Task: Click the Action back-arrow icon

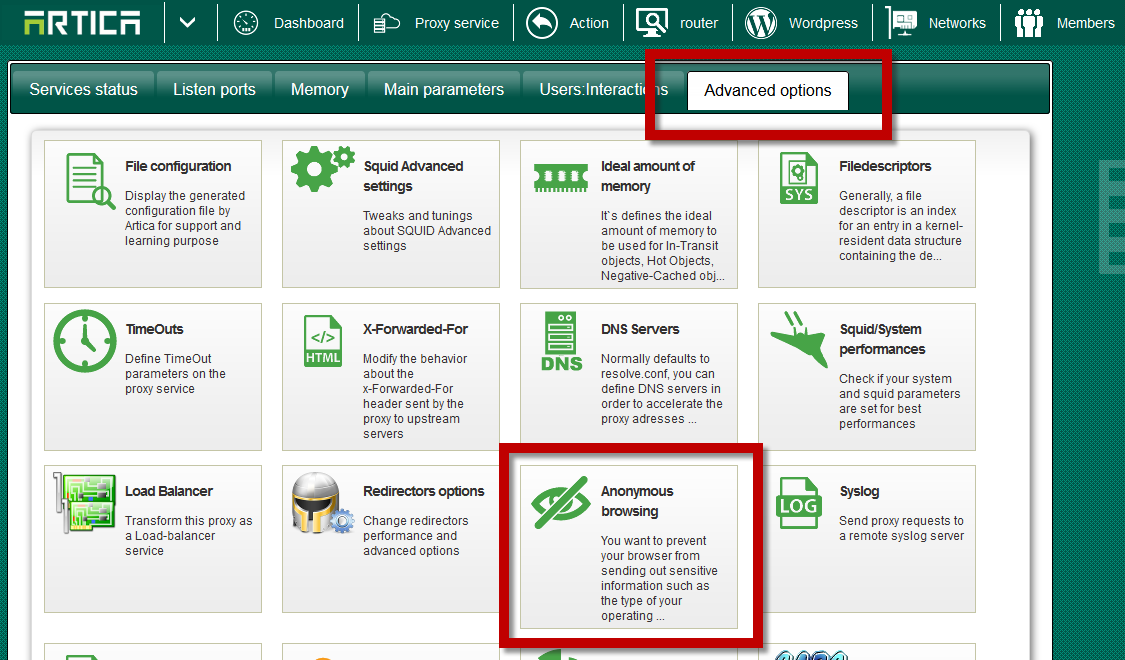Action: coord(542,23)
